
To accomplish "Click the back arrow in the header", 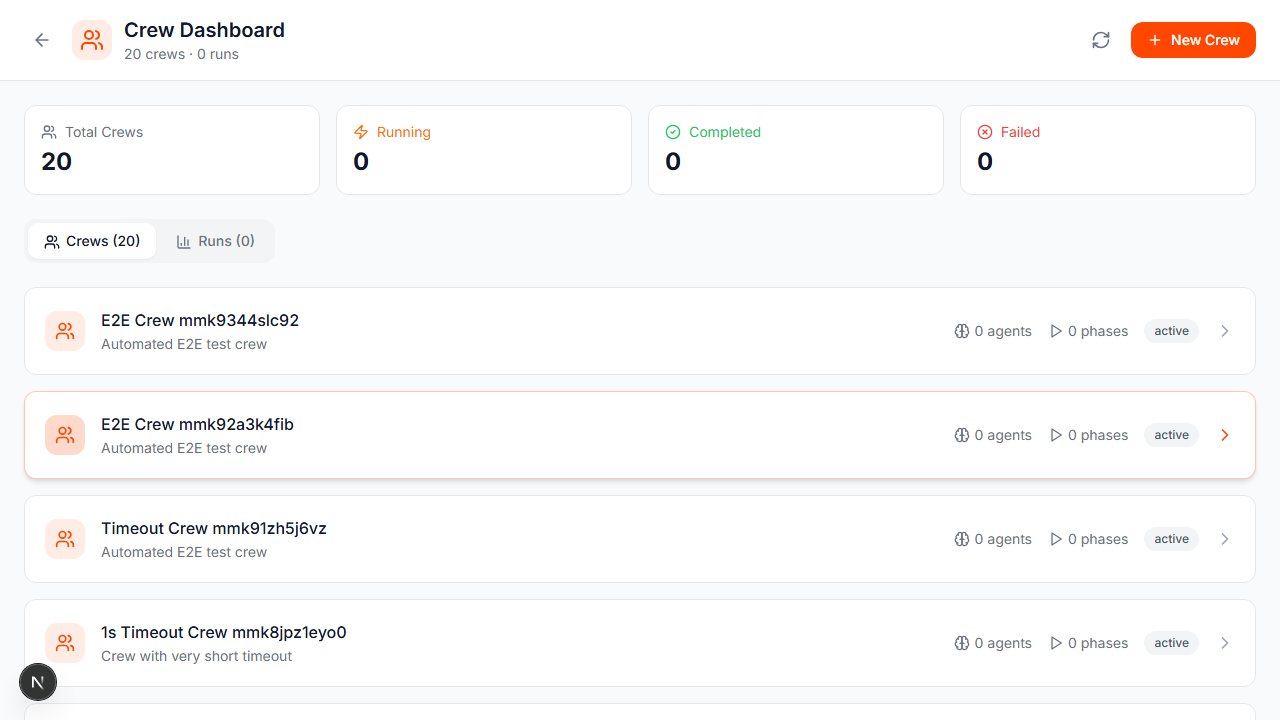I will tap(41, 39).
